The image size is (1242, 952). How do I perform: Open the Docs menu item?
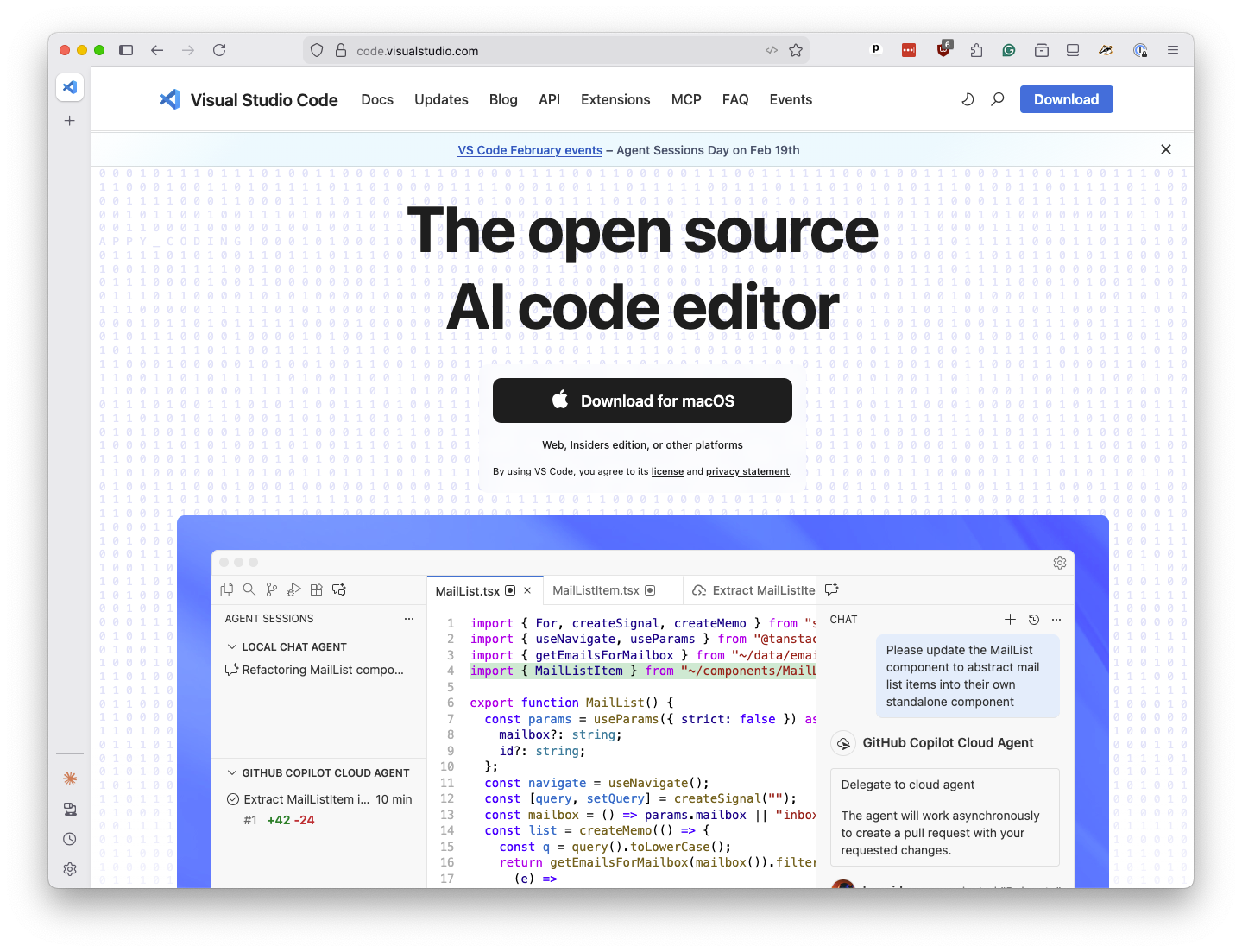(377, 99)
